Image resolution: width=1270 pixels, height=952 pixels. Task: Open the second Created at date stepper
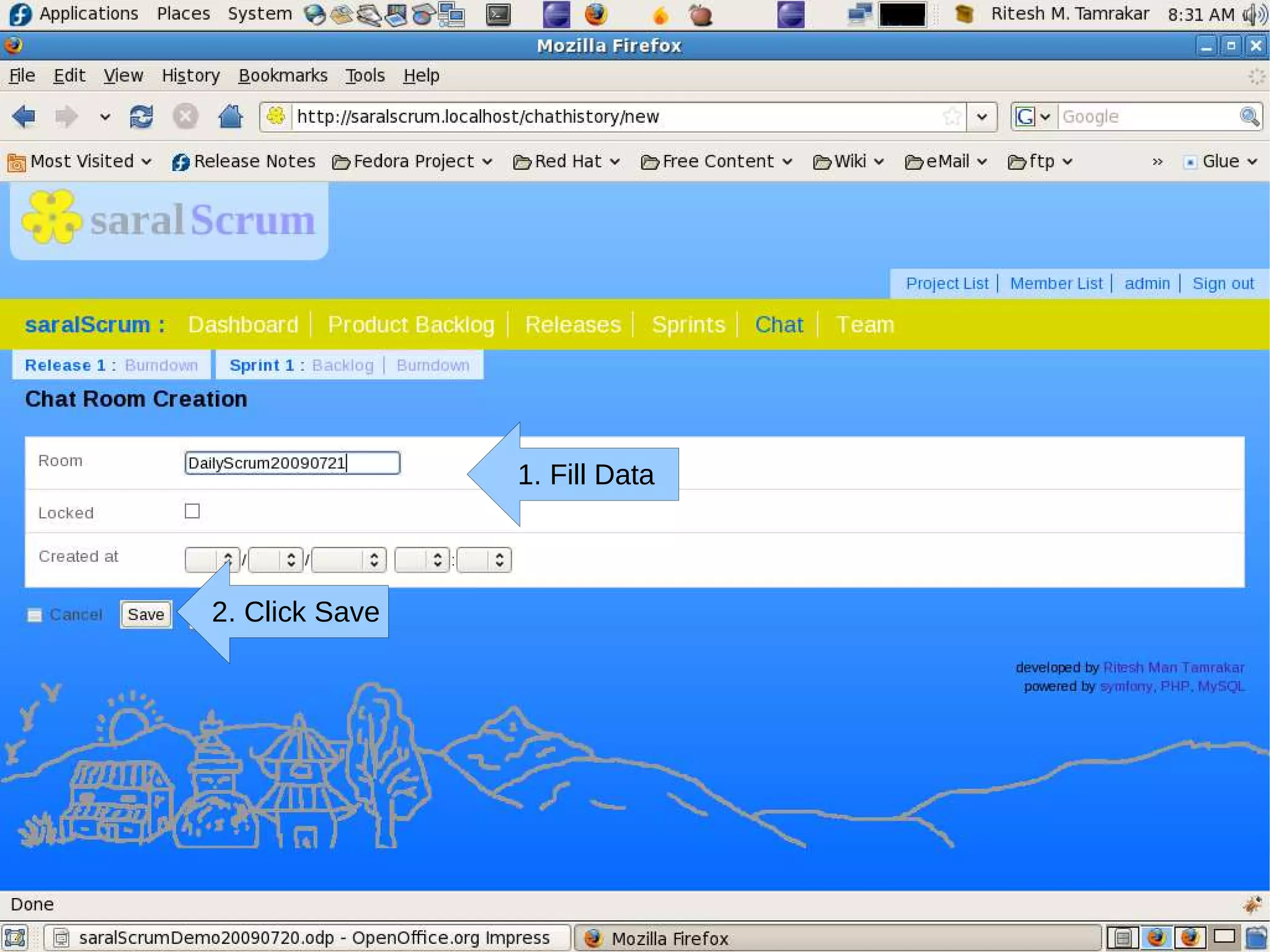pos(275,560)
